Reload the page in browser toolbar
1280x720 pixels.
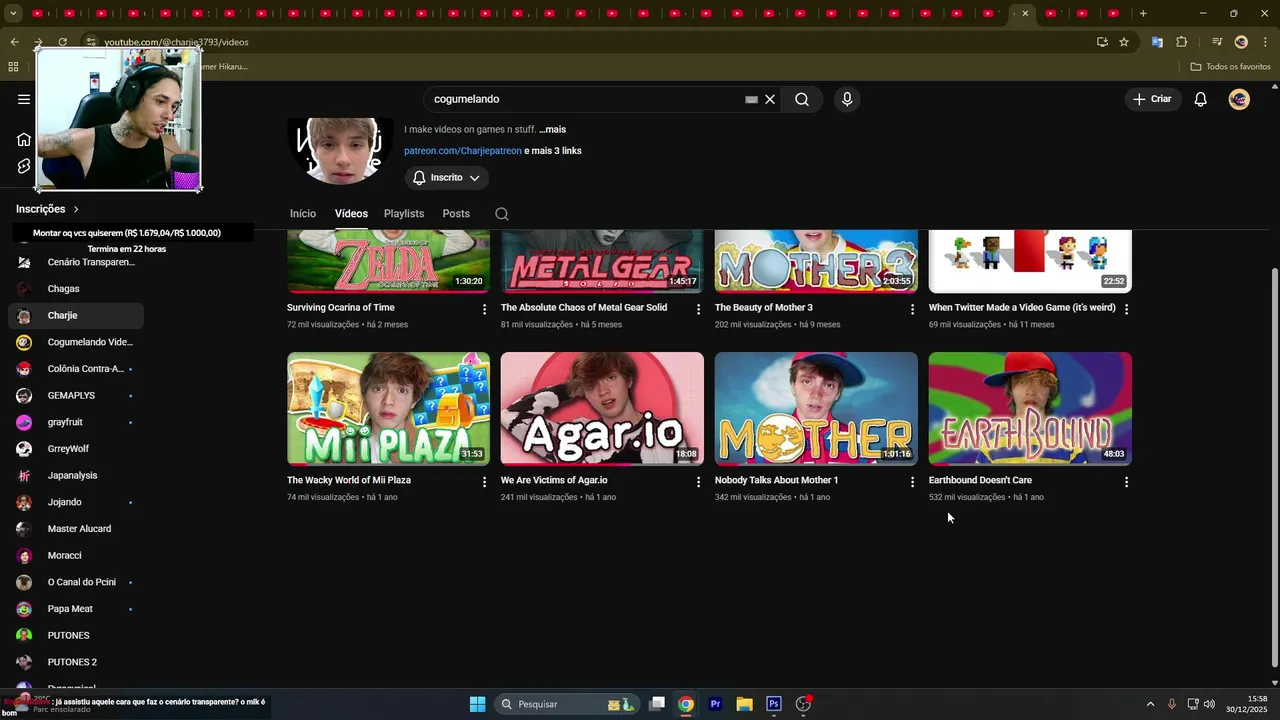click(62, 42)
